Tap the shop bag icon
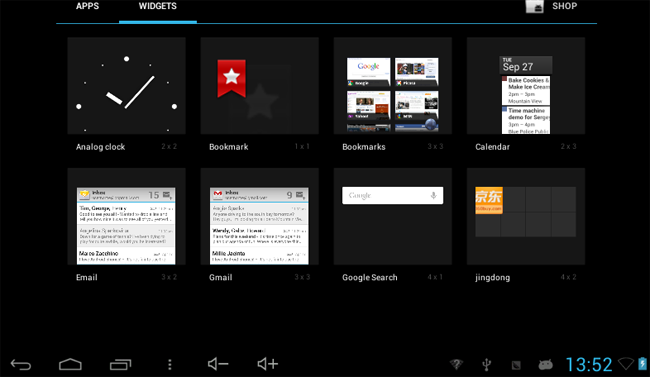The height and width of the screenshot is (377, 650). pyautogui.click(x=534, y=7)
